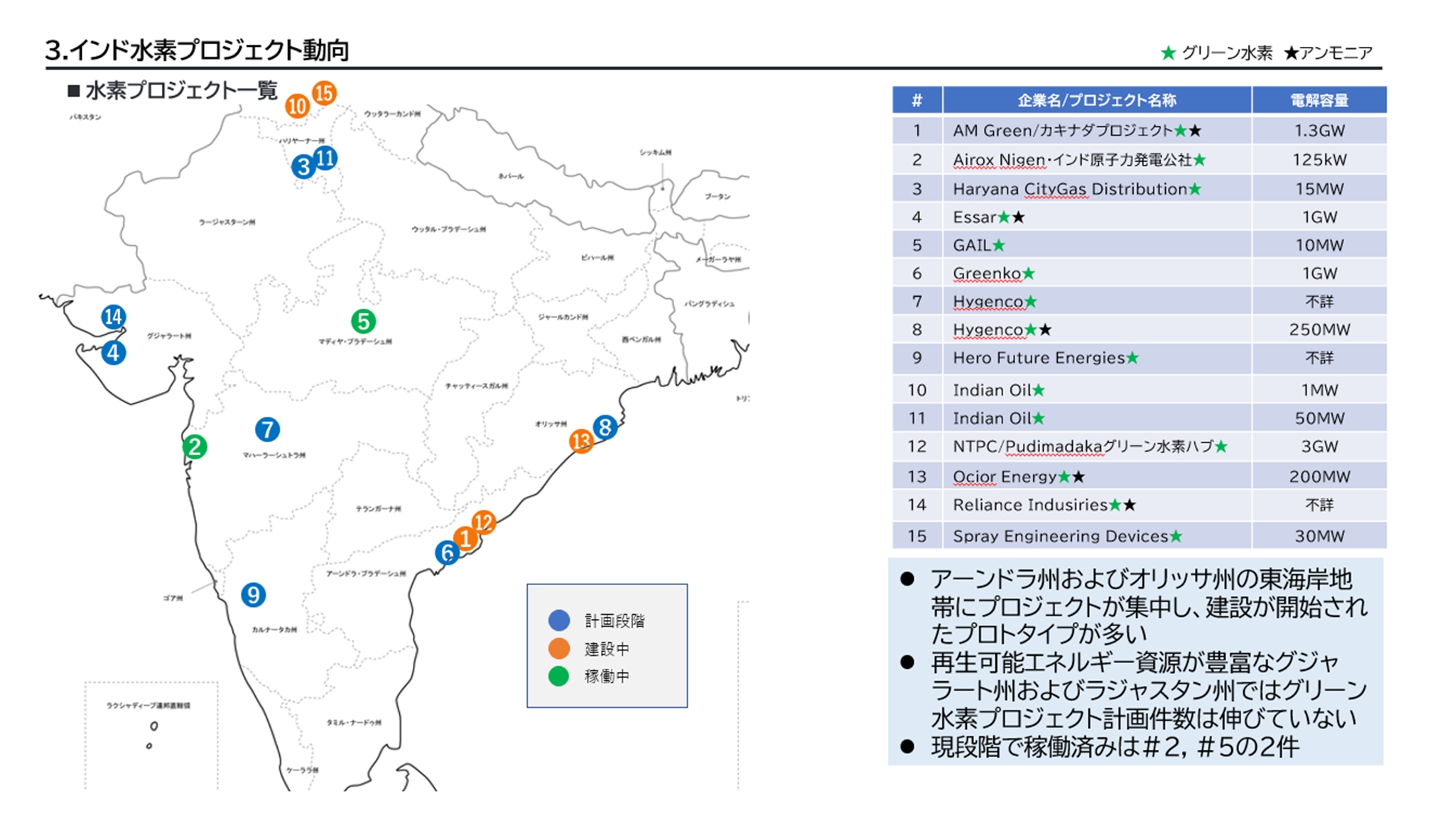Viewport: 1450px width, 840px height.
Task: Click the 200MW capacity value
Action: pyautogui.click(x=1319, y=476)
